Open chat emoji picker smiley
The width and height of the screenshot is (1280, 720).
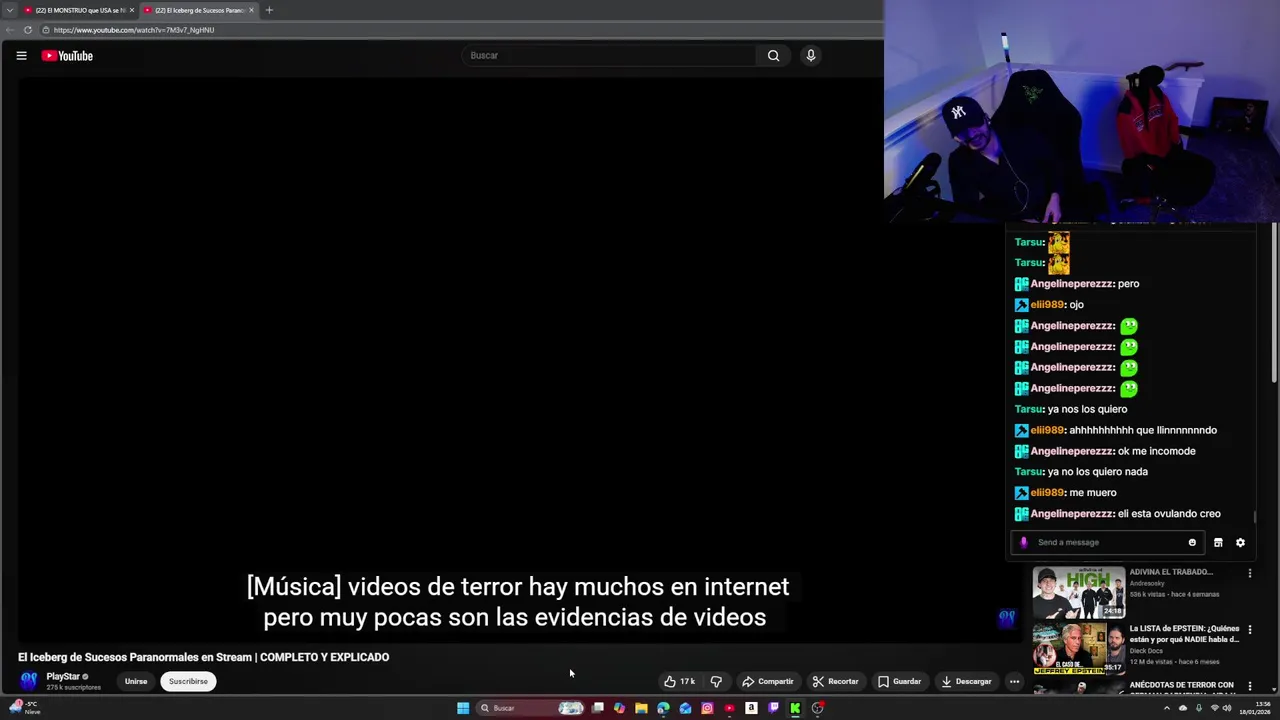coord(1192,542)
